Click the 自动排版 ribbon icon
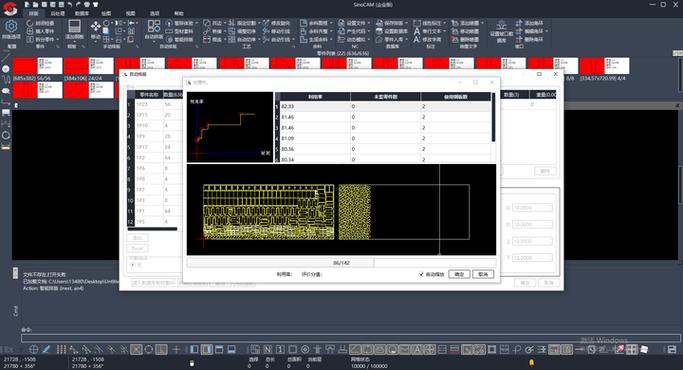The width and height of the screenshot is (683, 370). click(x=154, y=27)
